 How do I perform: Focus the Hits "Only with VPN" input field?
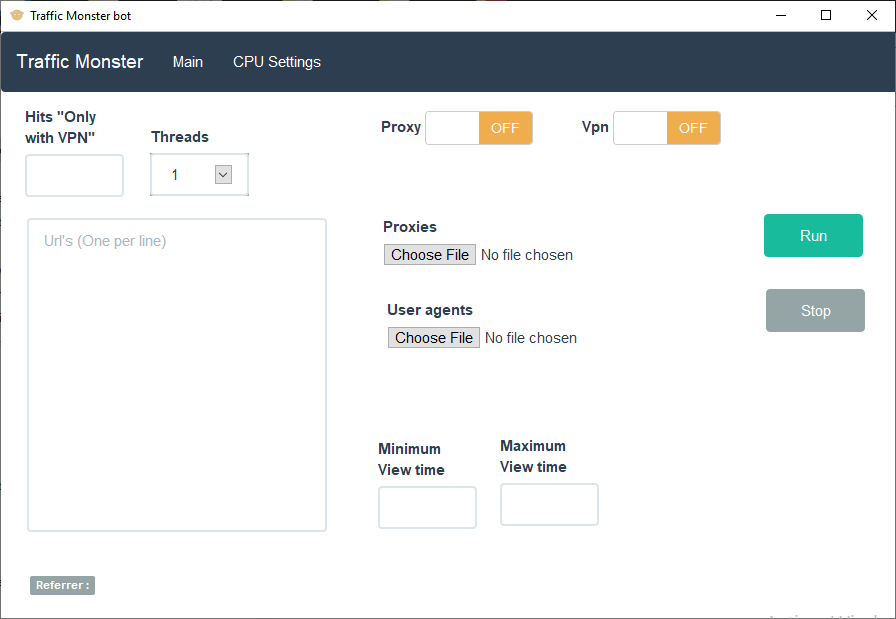coord(74,175)
